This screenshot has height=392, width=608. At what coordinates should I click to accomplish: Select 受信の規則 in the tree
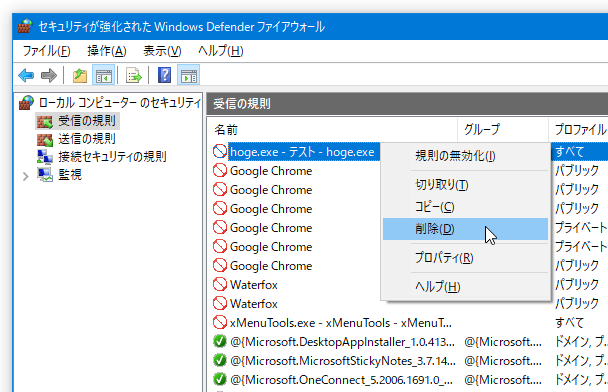point(86,121)
